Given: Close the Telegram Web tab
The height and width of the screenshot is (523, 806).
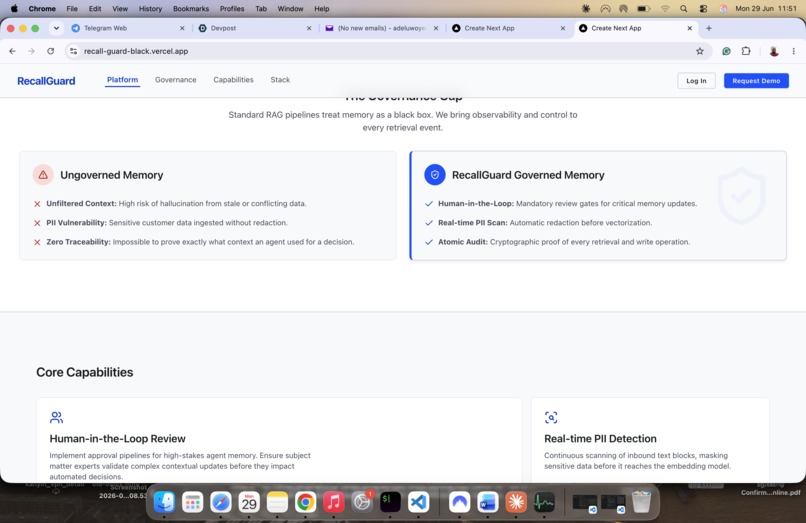Looking at the screenshot, I should [182, 28].
